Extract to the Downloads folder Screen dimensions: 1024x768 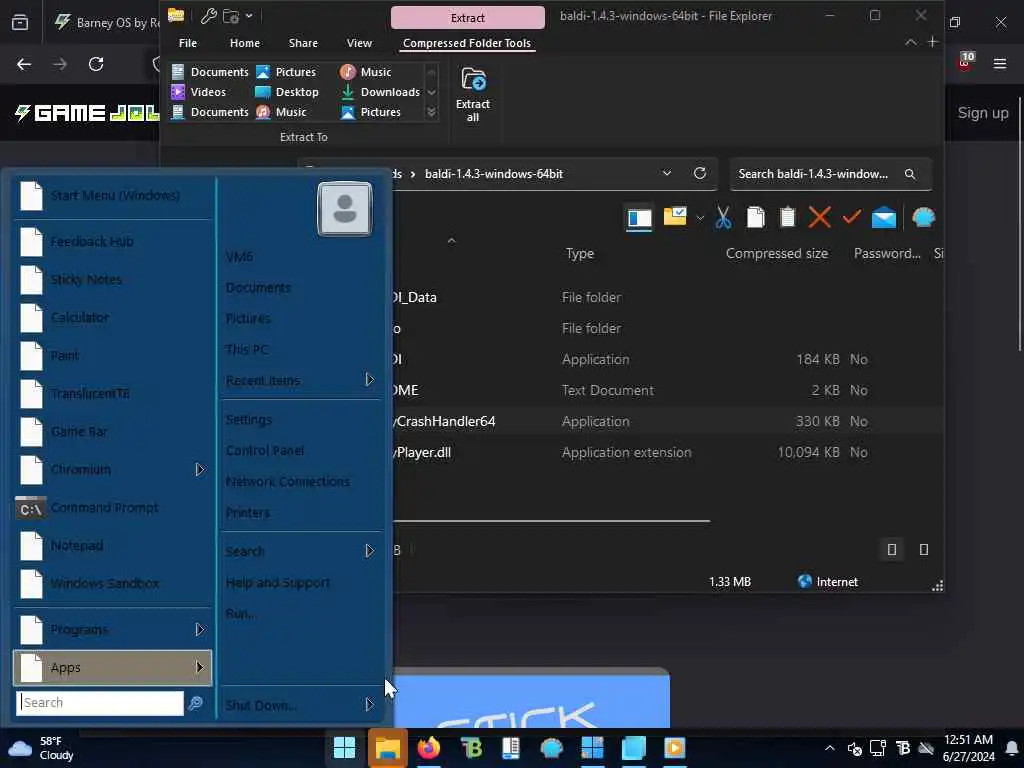pyautogui.click(x=381, y=92)
